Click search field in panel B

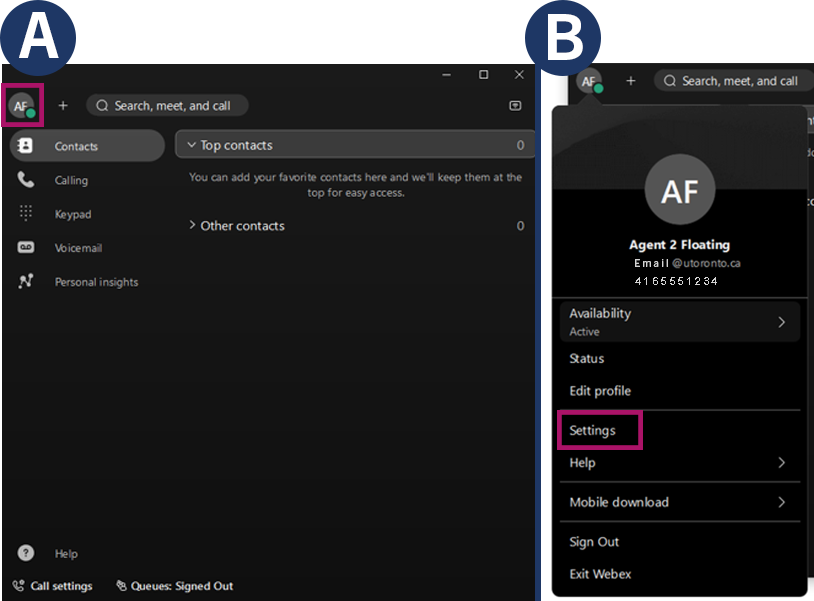(734, 81)
